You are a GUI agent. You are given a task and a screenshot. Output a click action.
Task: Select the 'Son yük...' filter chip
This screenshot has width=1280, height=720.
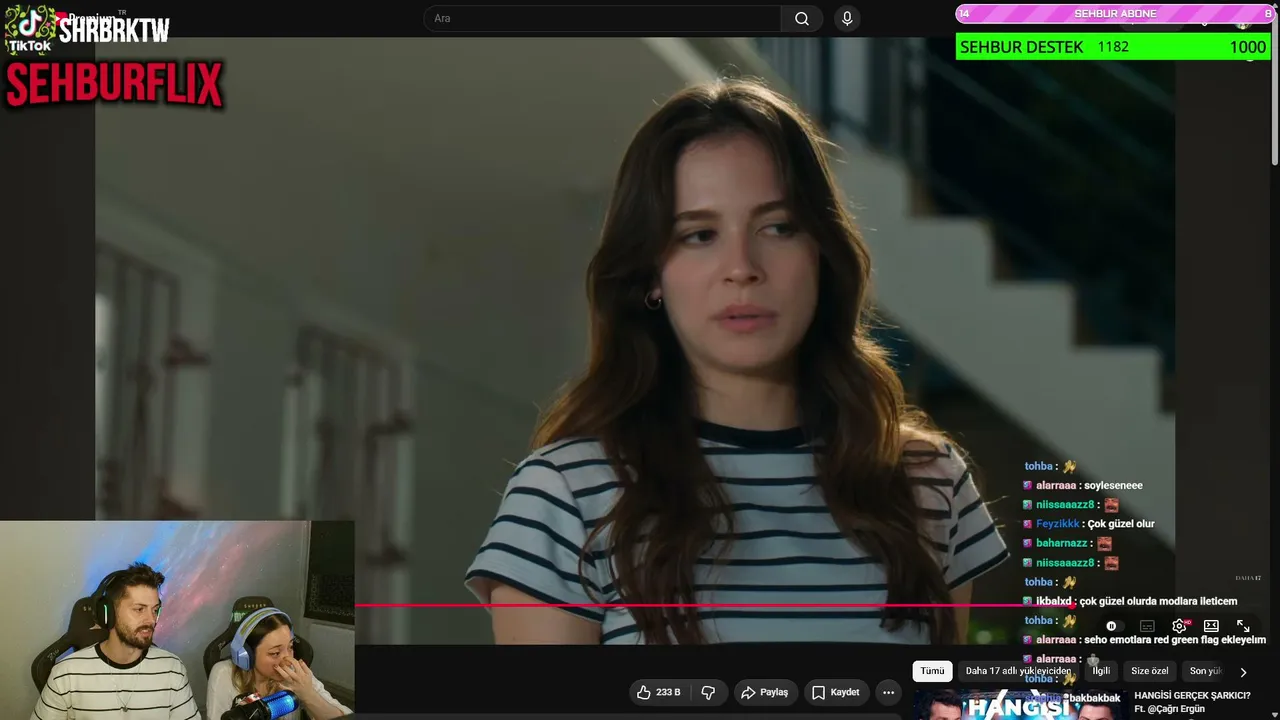point(1206,671)
